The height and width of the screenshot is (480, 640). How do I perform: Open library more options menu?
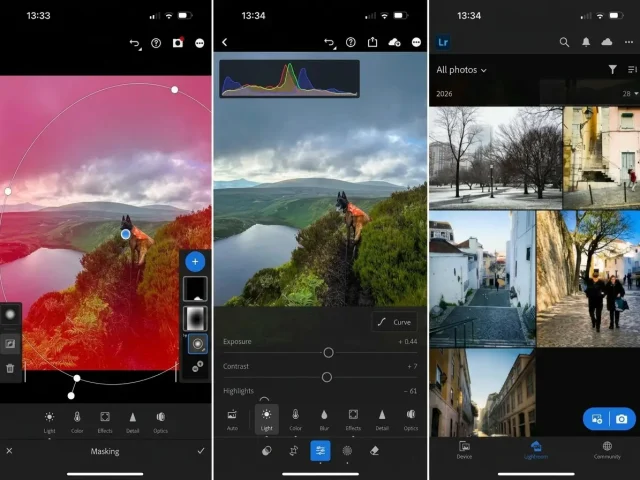(x=629, y=42)
